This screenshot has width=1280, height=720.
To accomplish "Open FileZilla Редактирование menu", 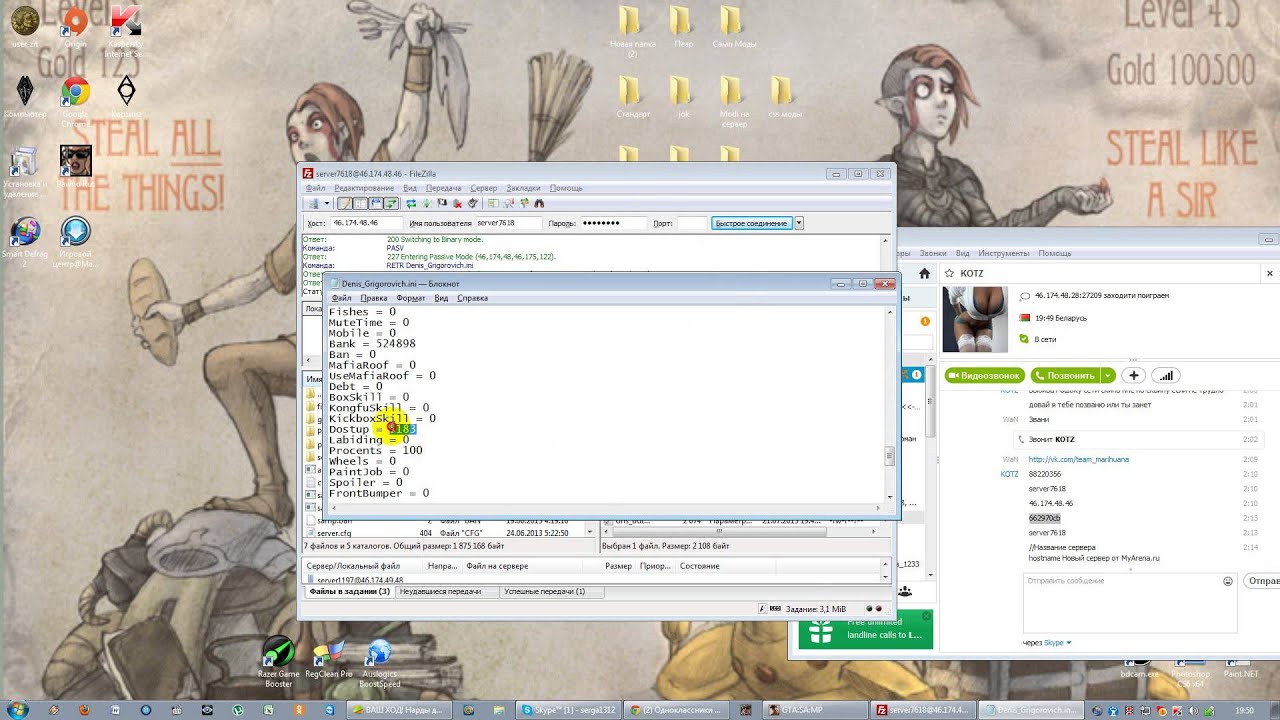I will 364,188.
